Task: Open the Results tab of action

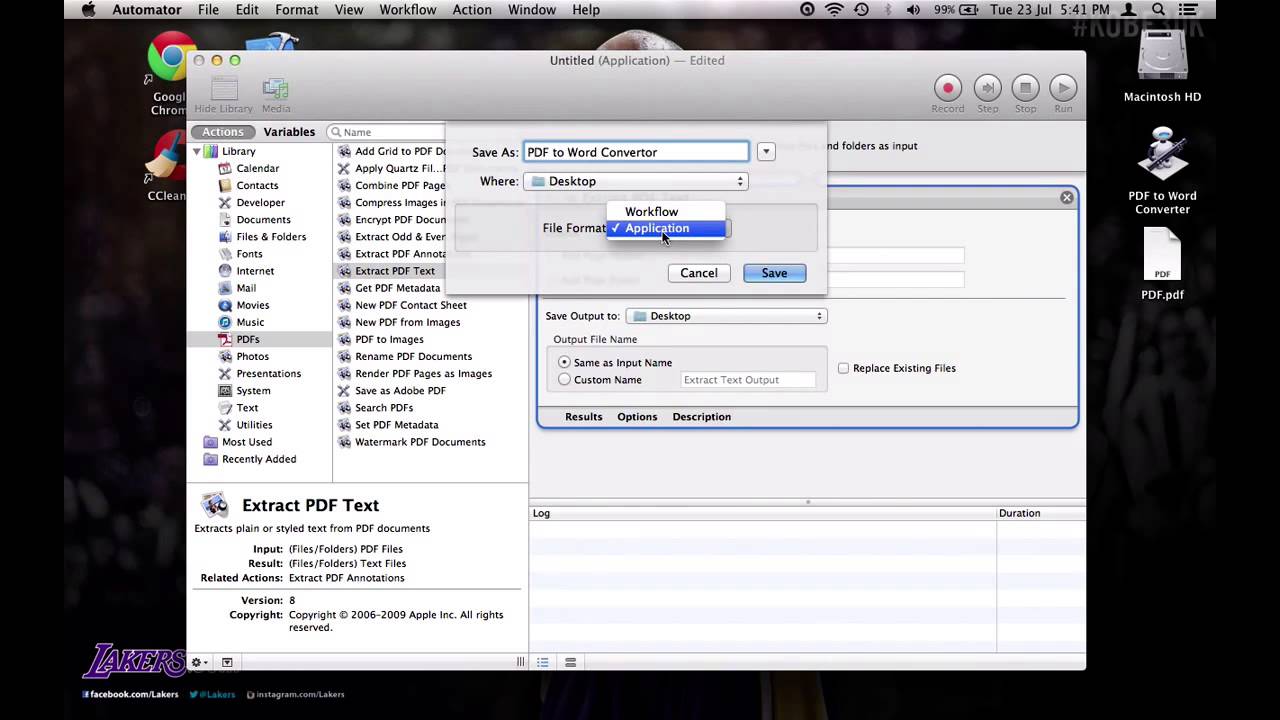Action: 583,416
